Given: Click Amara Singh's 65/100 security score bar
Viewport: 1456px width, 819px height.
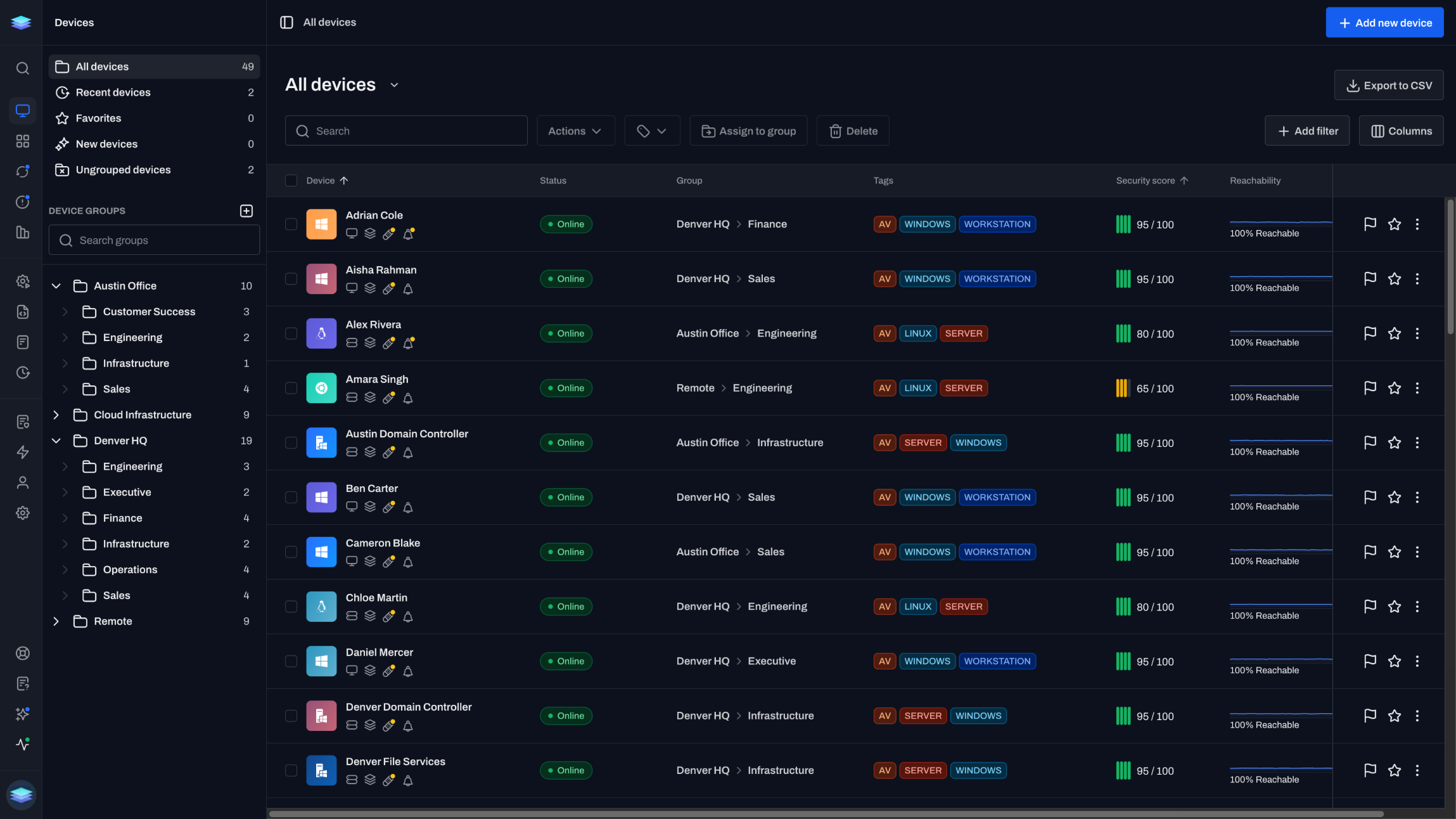Looking at the screenshot, I should [x=1123, y=388].
